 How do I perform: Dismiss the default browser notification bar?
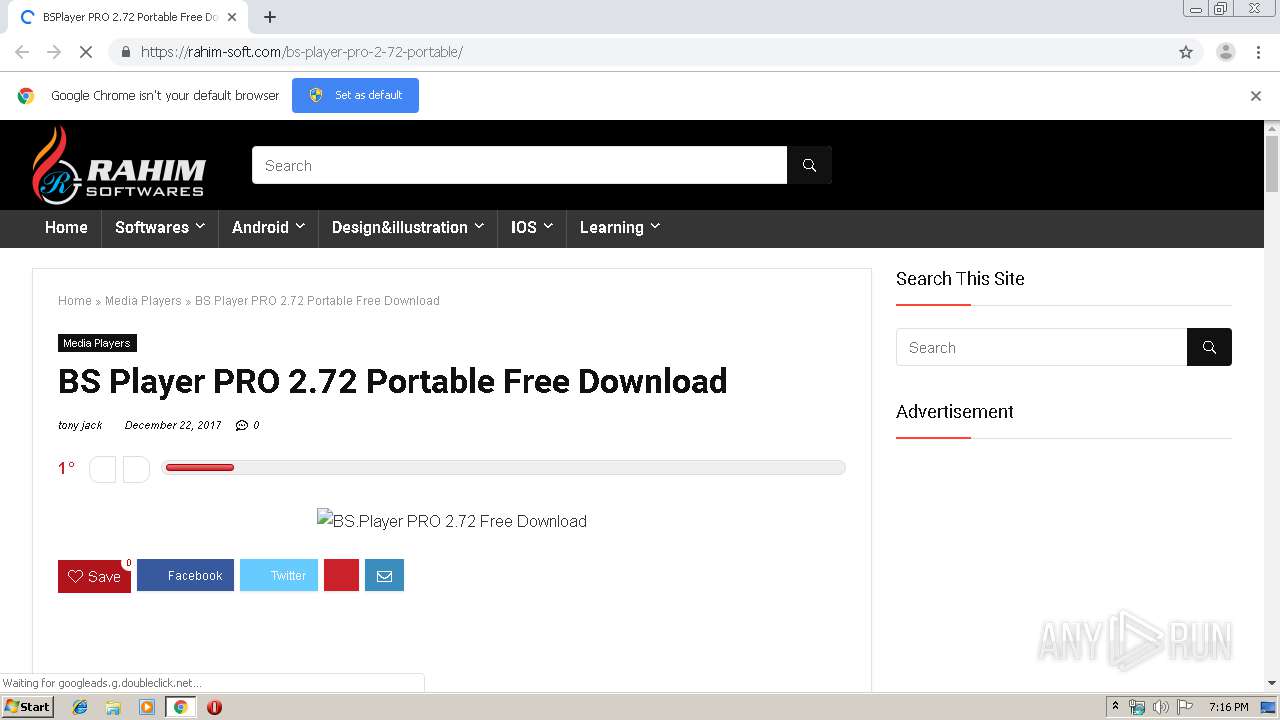click(1255, 96)
